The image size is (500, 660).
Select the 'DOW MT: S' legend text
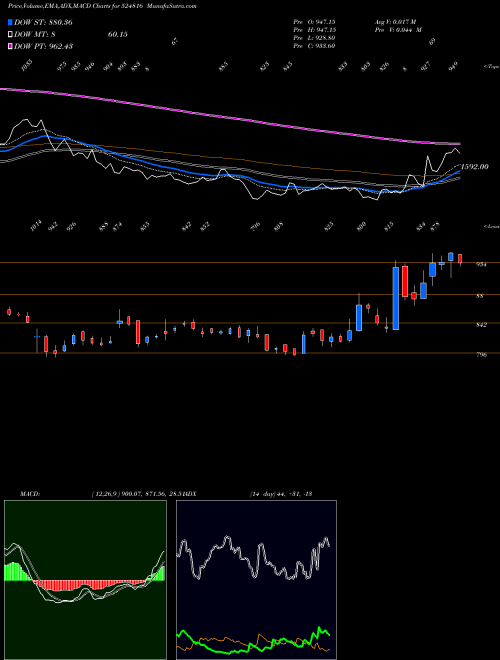tap(35, 35)
